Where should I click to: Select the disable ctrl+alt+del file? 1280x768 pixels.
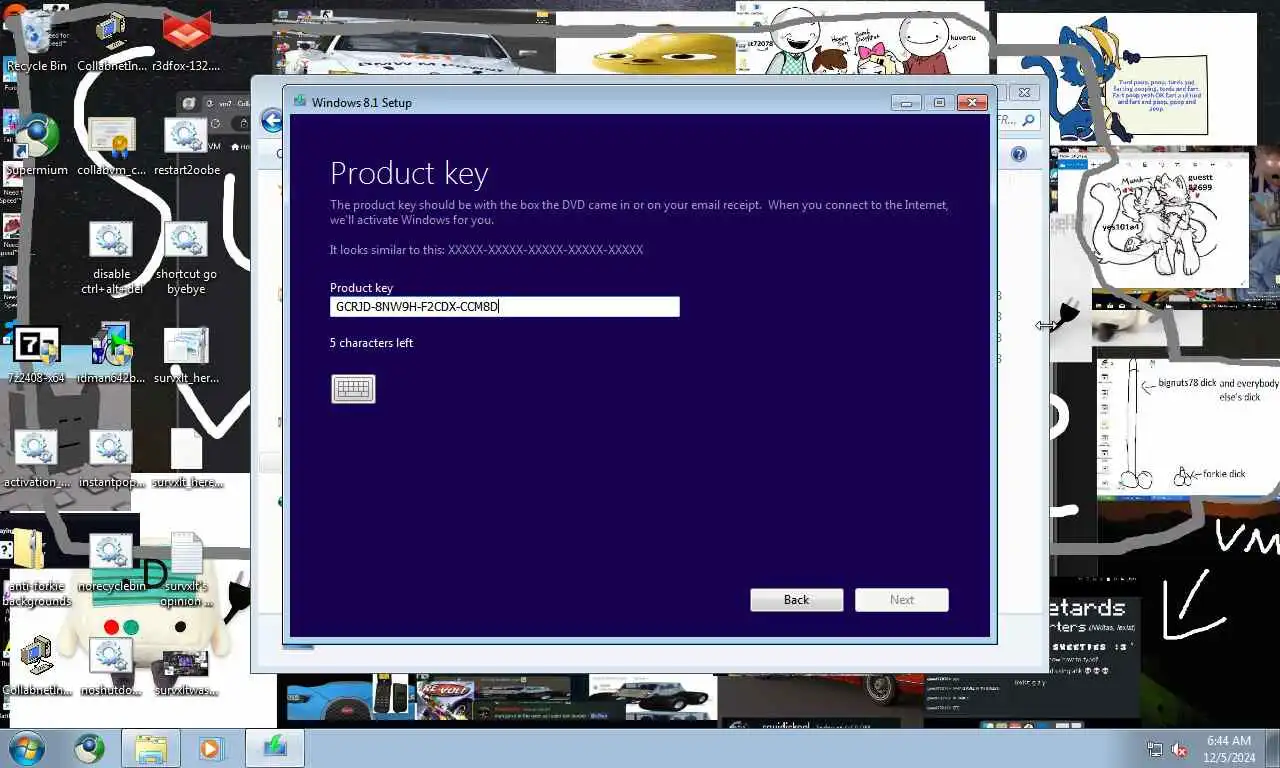pos(111,257)
